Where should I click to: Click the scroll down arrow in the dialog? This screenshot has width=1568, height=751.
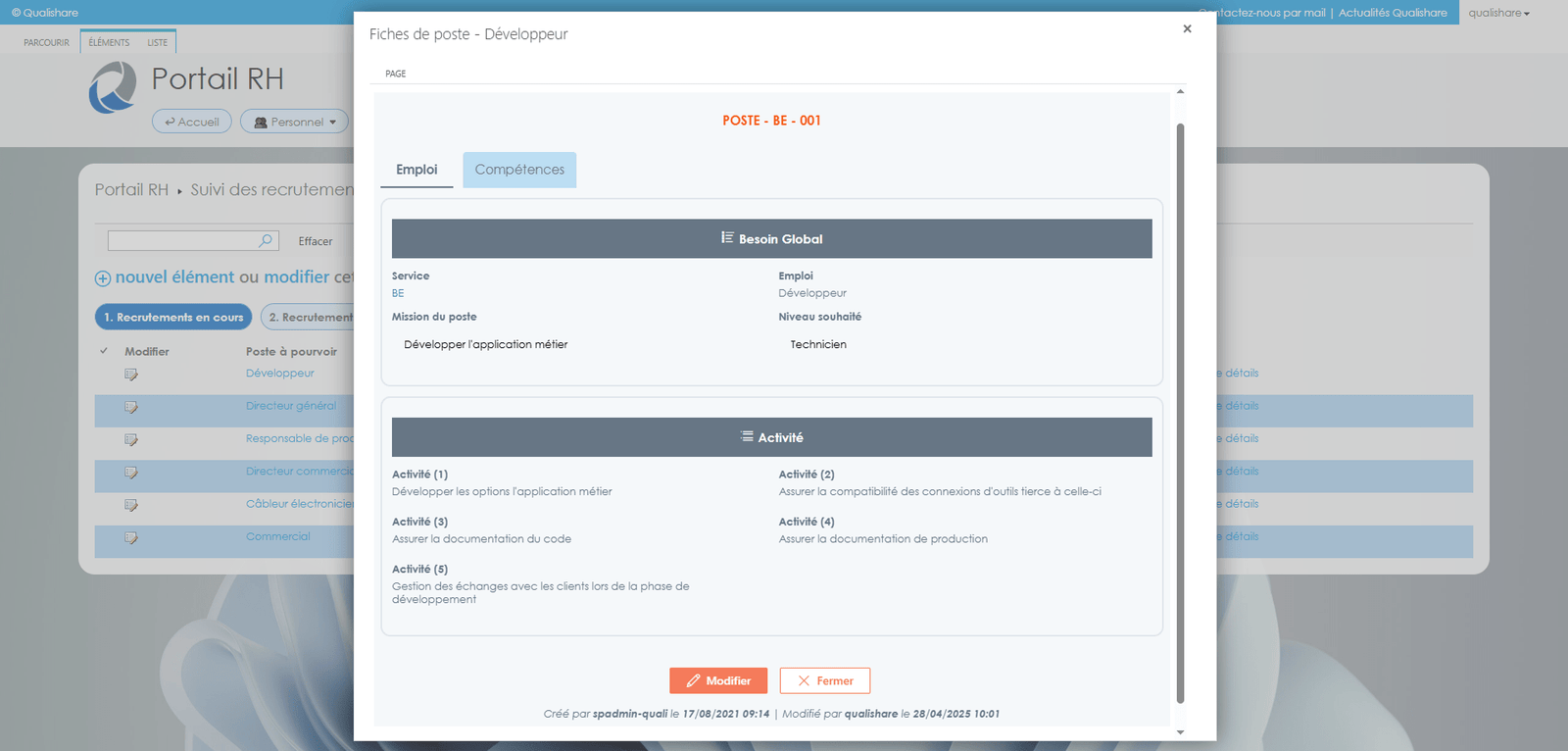[1180, 731]
